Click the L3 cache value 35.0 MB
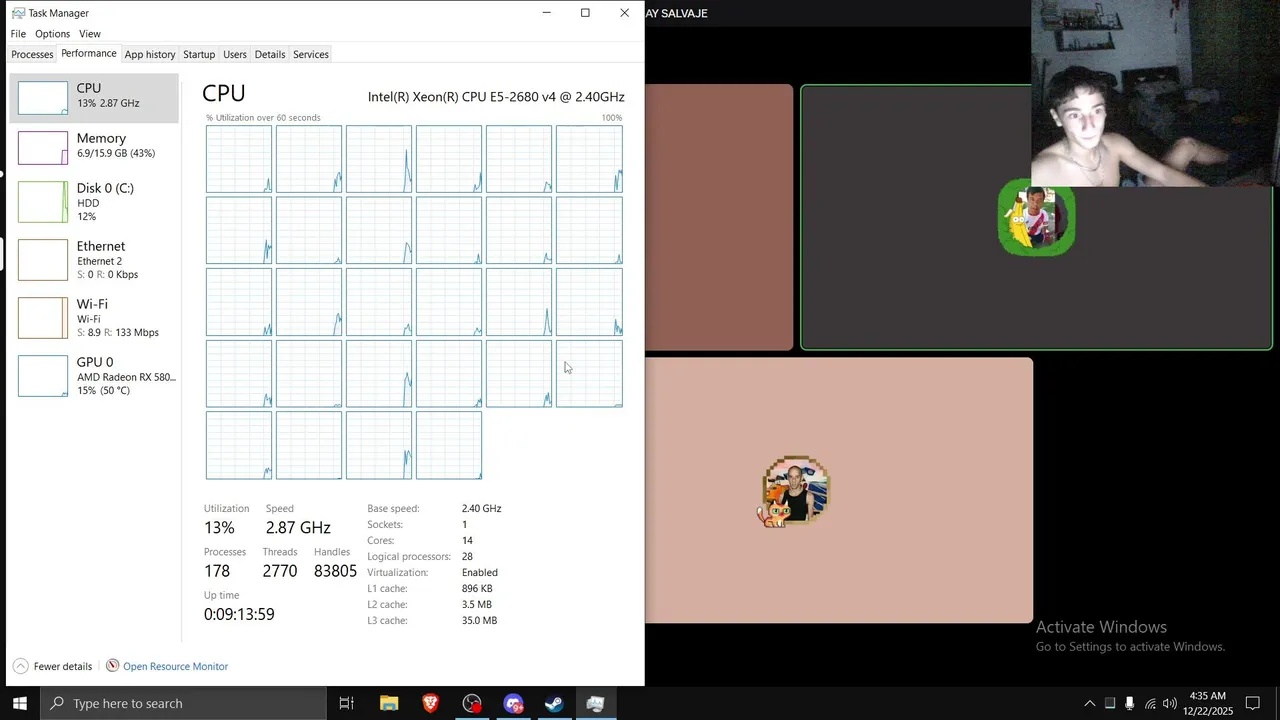This screenshot has height=720, width=1280. point(479,620)
